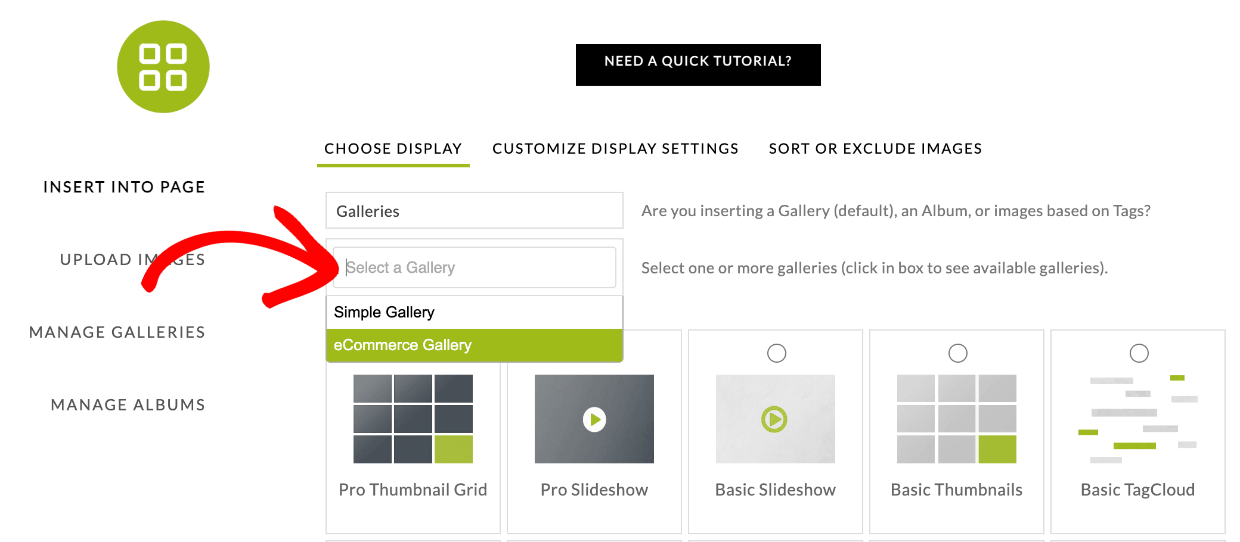Pick the Basic TagCloud display icon
This screenshot has height=542, width=1240.
coord(1137,419)
